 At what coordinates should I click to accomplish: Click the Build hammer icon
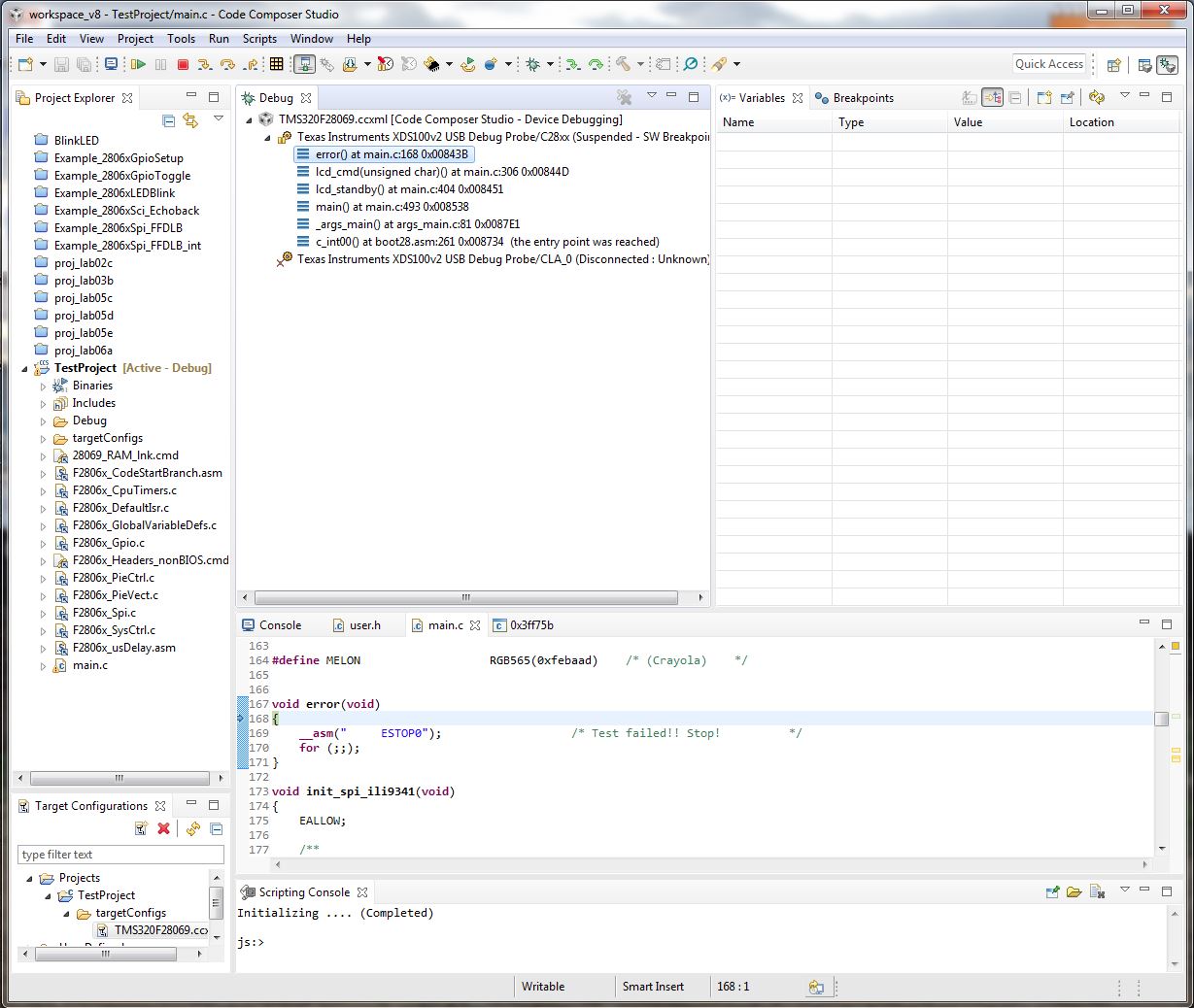[623, 64]
